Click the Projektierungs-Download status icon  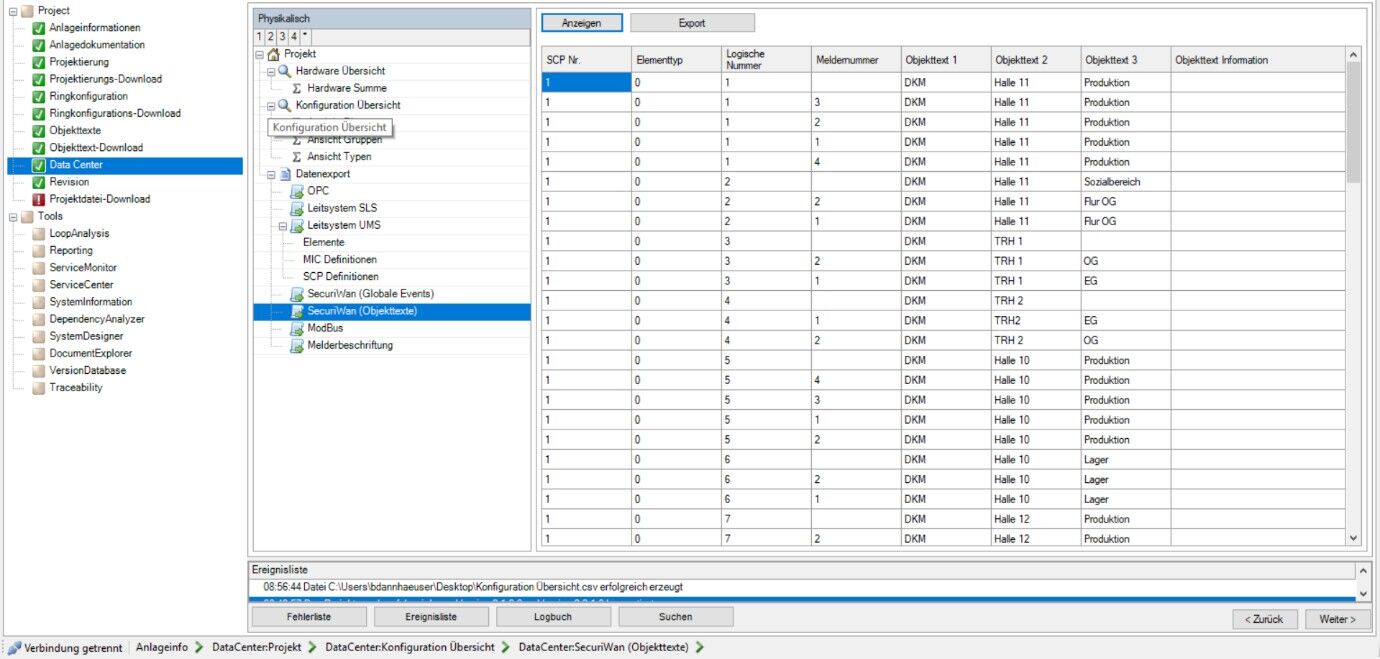(38, 79)
